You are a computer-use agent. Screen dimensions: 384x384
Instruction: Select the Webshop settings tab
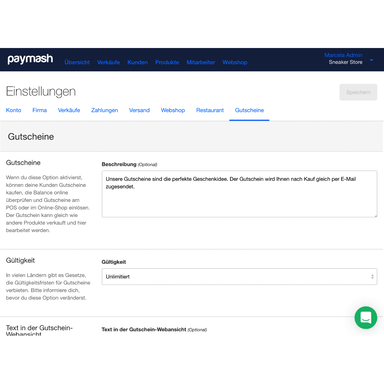coord(173,110)
